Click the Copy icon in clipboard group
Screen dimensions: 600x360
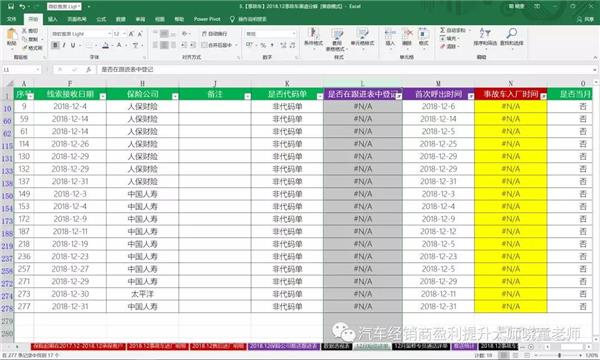24,39
